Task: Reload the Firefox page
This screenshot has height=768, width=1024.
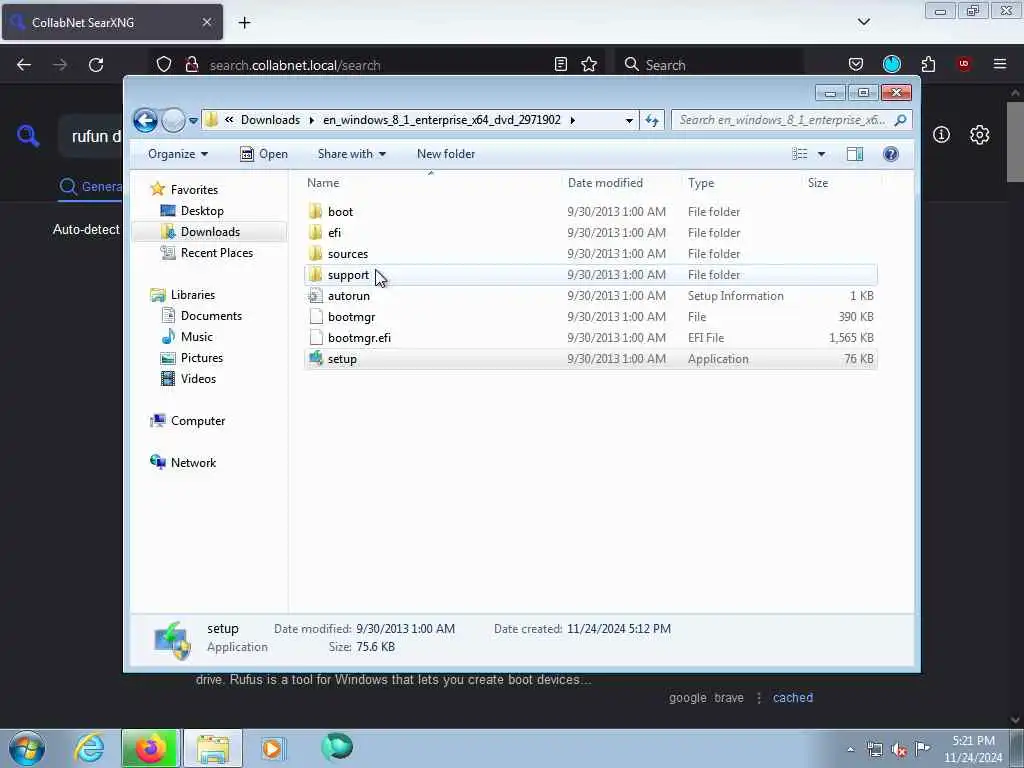Action: point(96,65)
